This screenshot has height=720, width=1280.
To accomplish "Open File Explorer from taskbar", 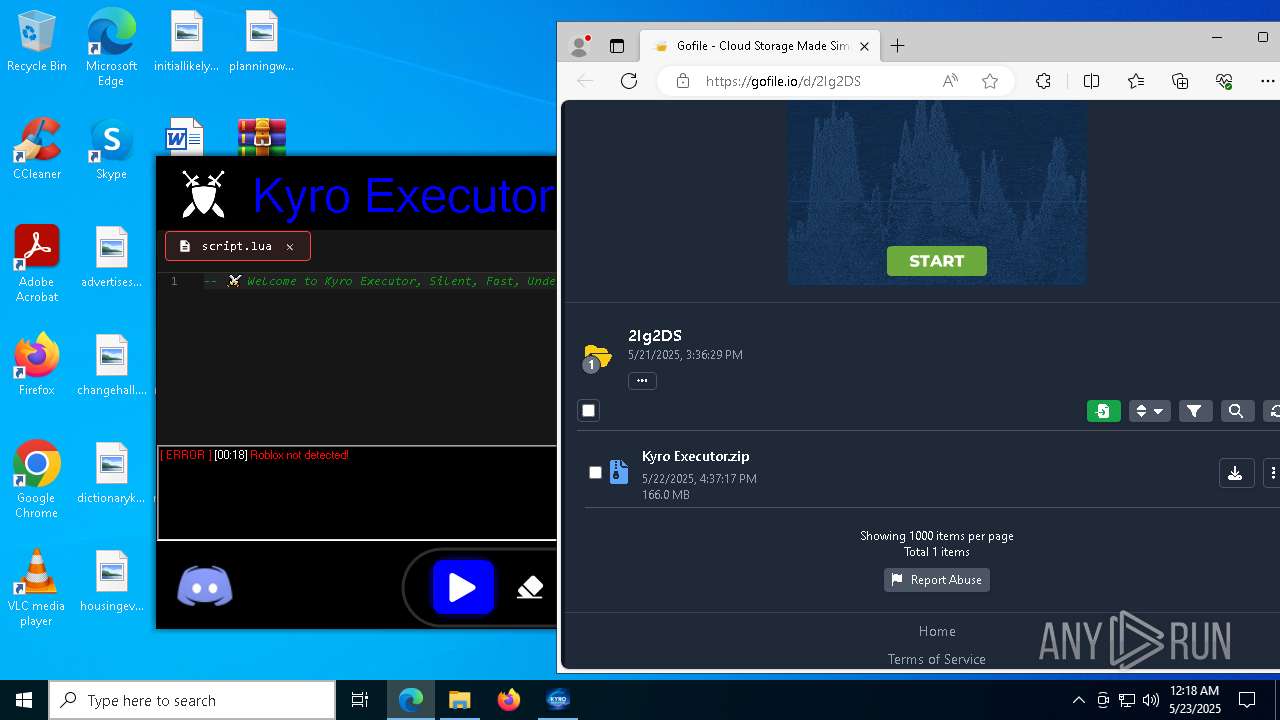I will point(459,700).
